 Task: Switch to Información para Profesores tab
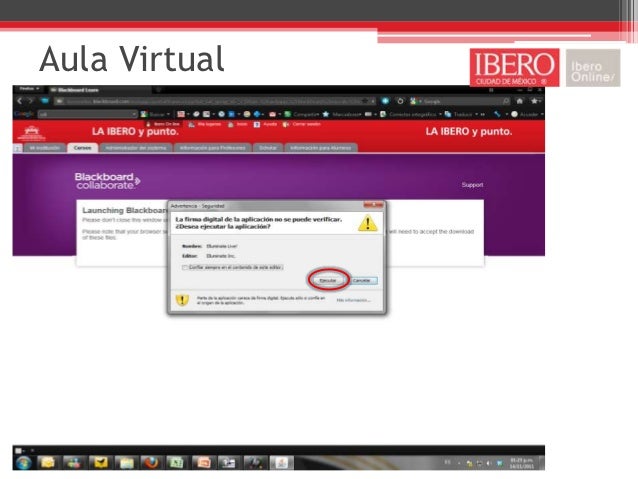212,148
